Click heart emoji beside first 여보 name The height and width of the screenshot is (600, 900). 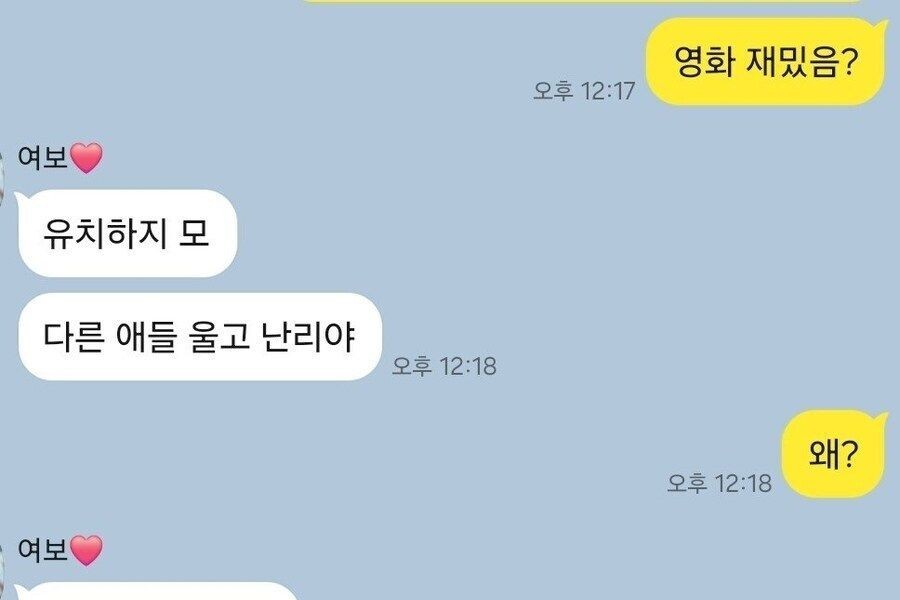[86, 158]
